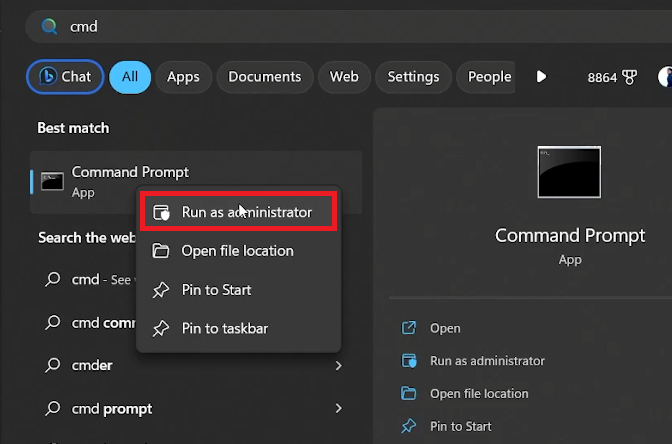
Task: Switch to the Documents filter tab
Action: 264,77
